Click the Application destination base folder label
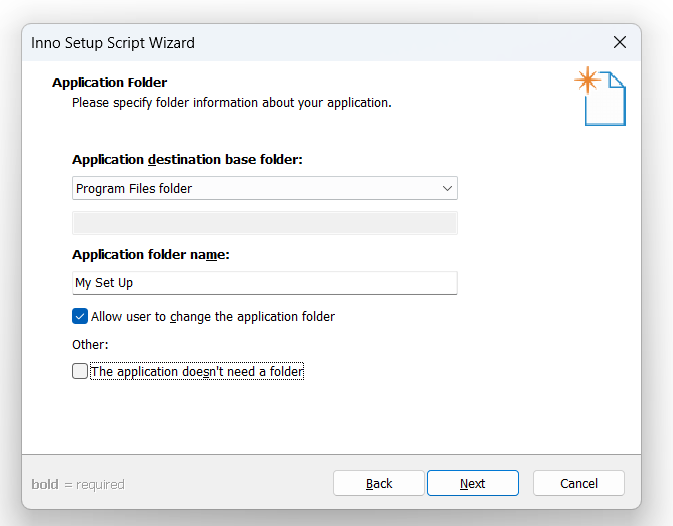673x526 pixels. tap(187, 160)
